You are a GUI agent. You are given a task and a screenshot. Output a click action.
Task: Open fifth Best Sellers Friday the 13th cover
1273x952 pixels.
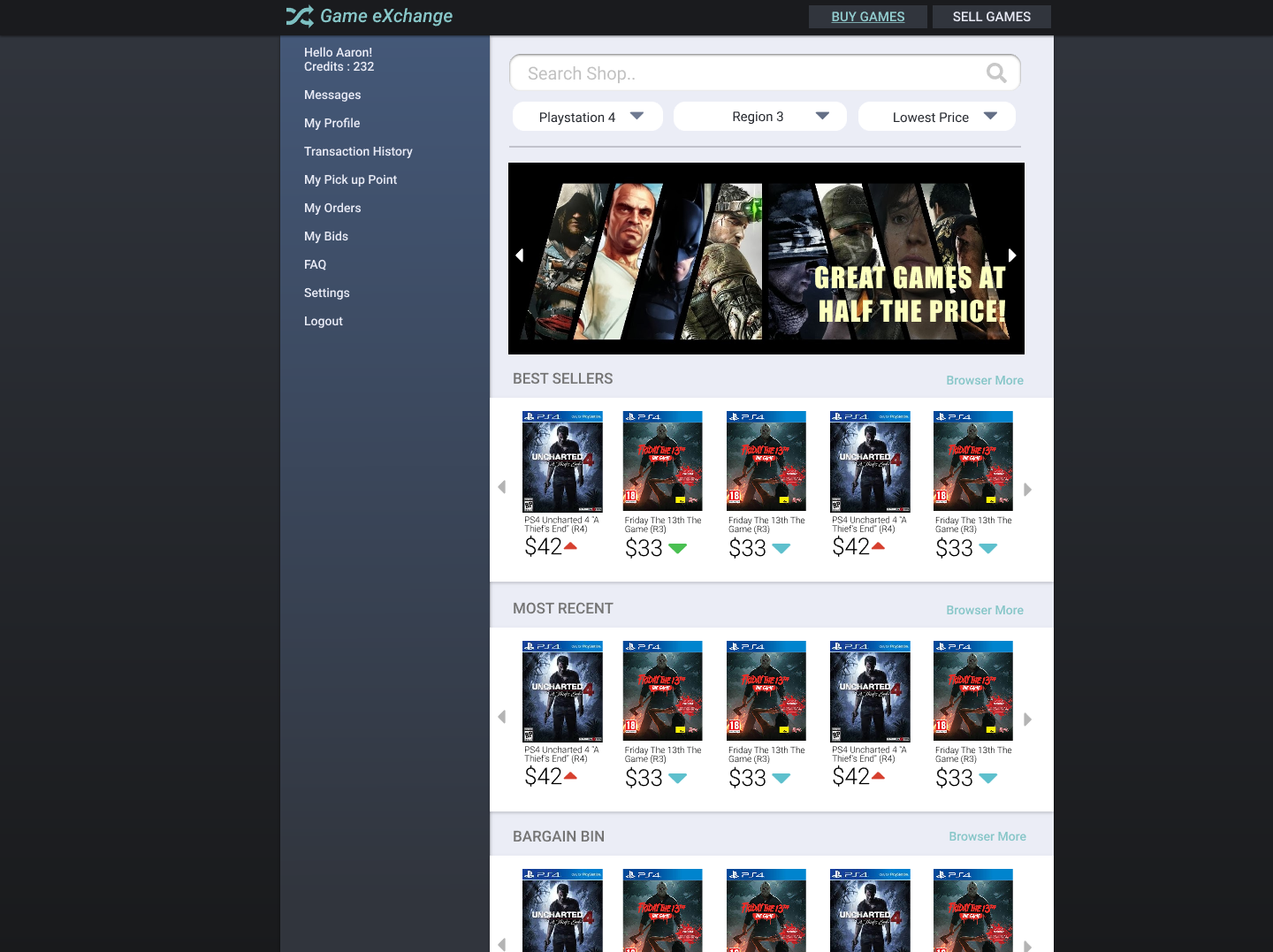[x=973, y=461]
